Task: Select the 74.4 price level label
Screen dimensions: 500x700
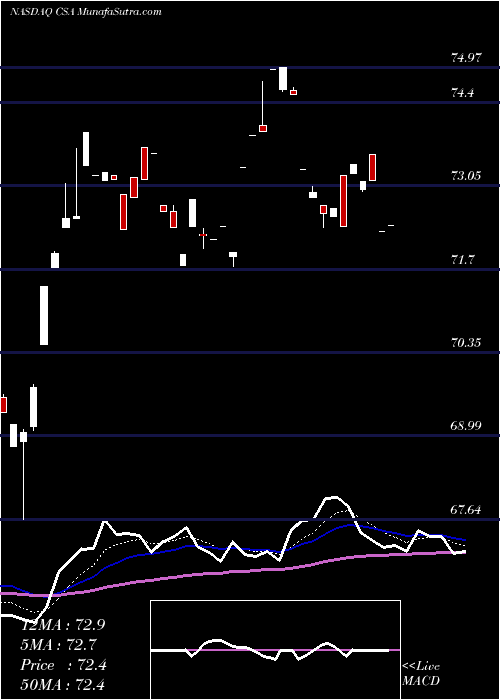Action: pos(463,93)
